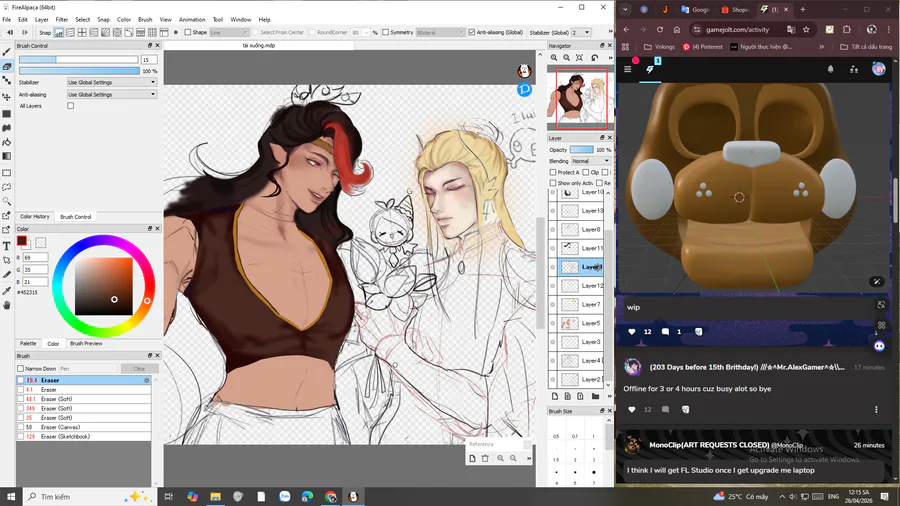900x506 pixels.
Task: Adjust the brush size slider
Action: click(x=79, y=60)
